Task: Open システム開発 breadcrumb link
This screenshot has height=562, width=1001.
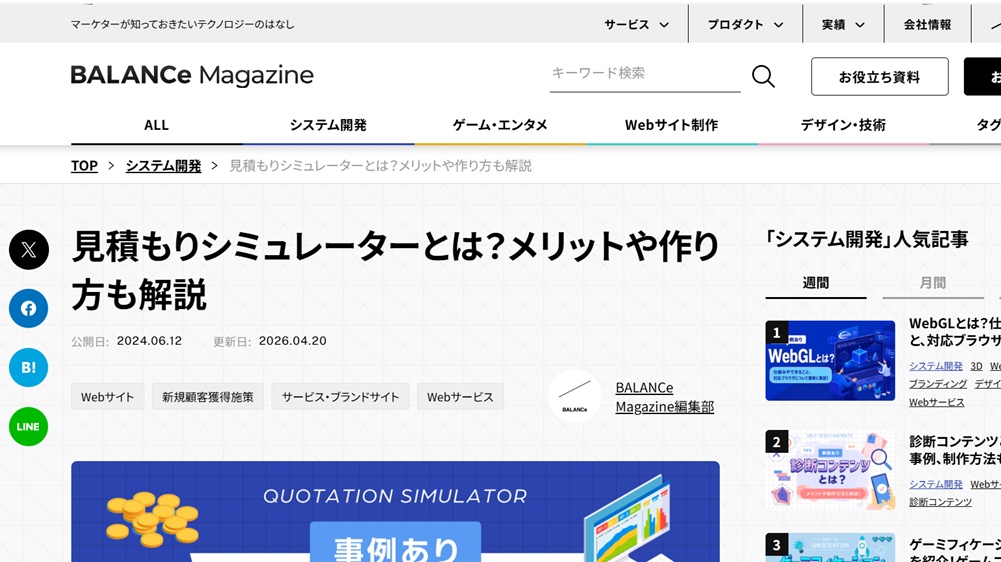Action: click(x=163, y=166)
